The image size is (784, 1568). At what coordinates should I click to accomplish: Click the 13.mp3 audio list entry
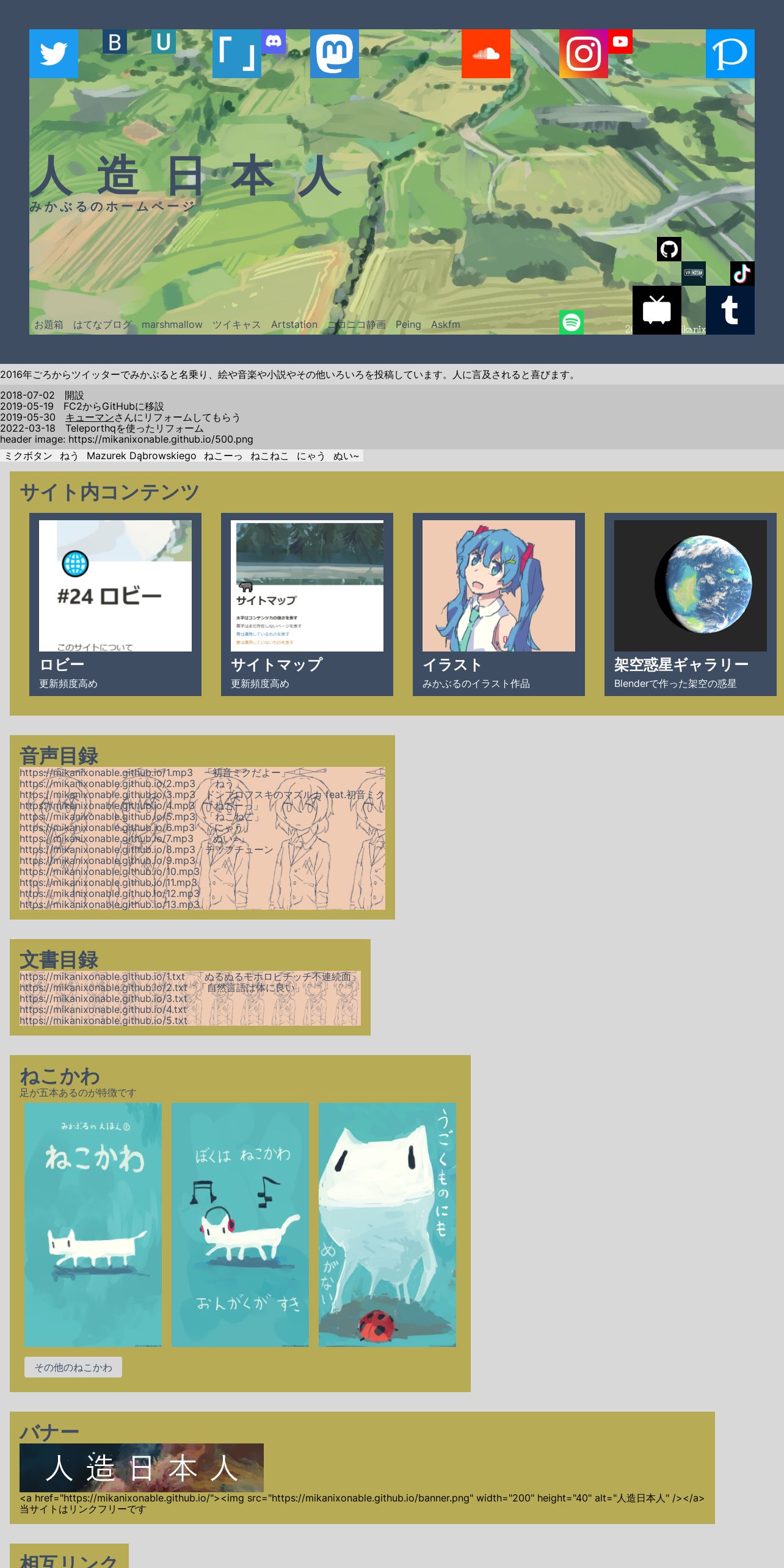click(110, 905)
